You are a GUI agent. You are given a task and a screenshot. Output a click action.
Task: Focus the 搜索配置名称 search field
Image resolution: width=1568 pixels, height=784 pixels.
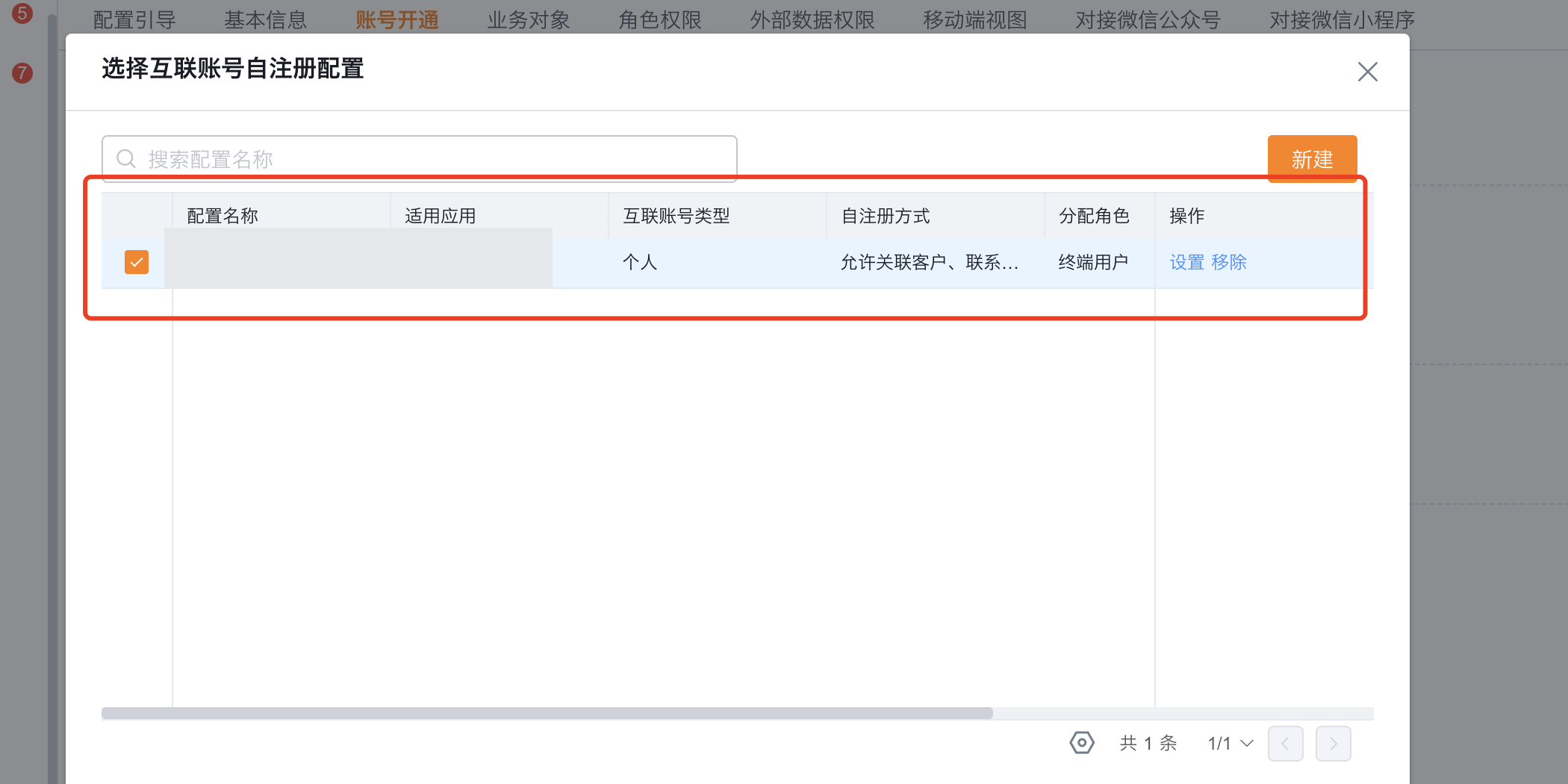click(x=420, y=159)
